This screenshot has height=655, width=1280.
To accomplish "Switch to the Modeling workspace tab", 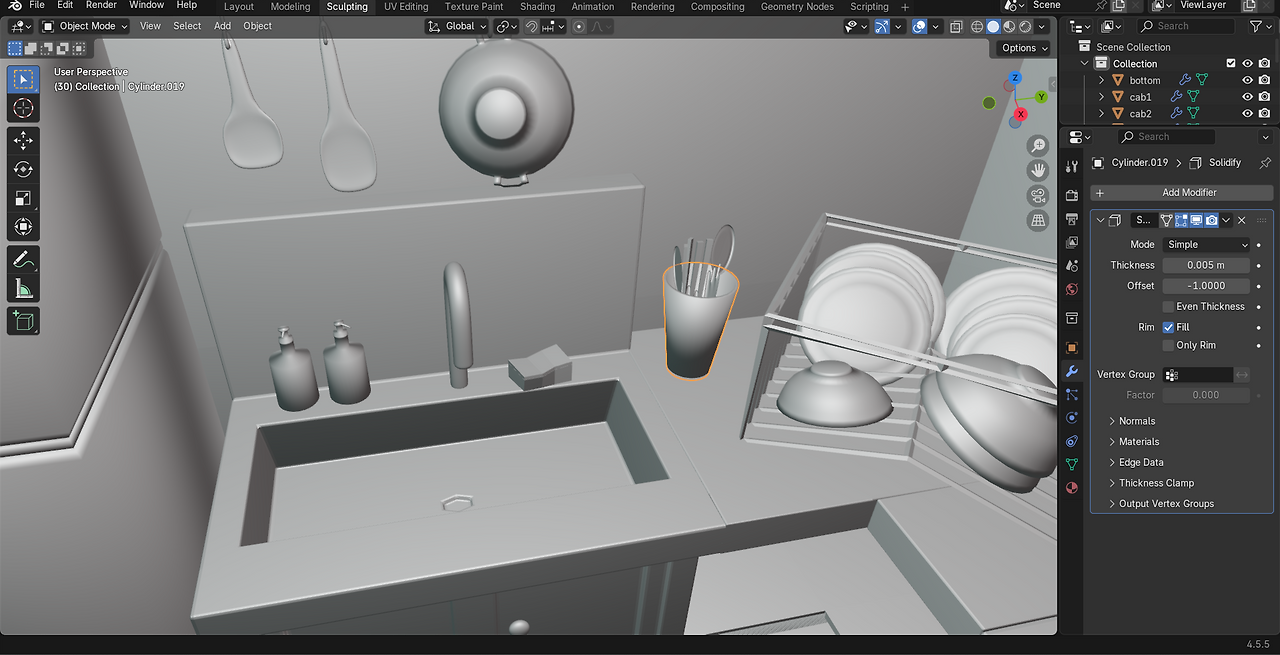I will click(x=291, y=7).
